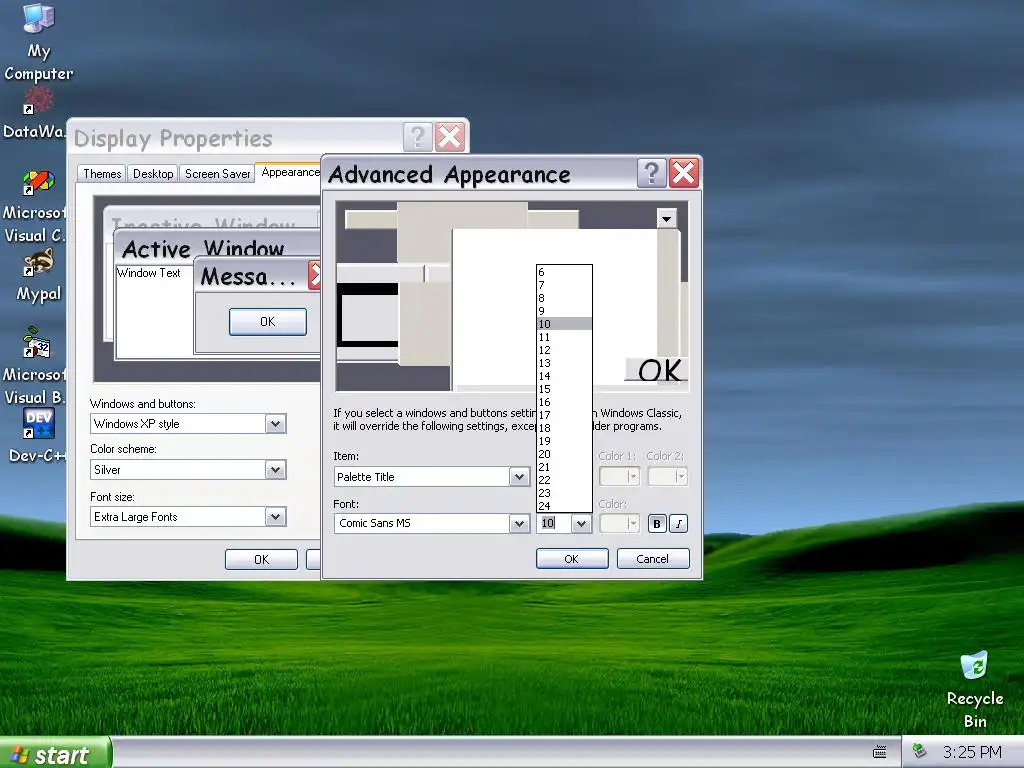Screen dimensions: 1024x768
Task: Open the Item Palette Title dropdown
Action: point(519,477)
